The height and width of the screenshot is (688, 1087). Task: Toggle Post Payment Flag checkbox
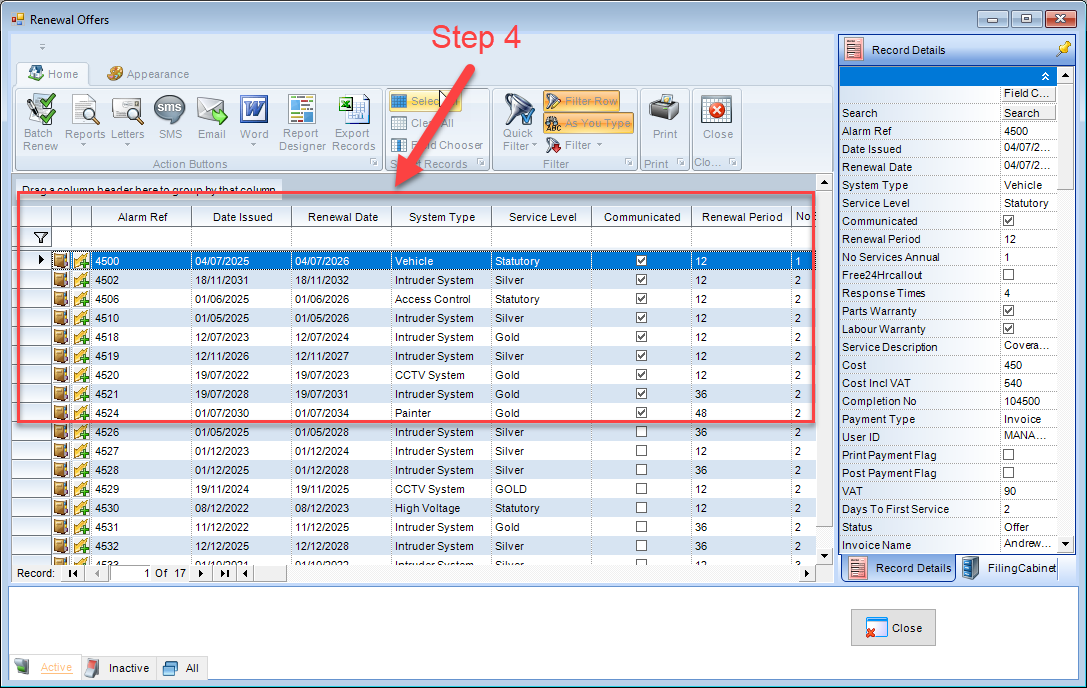pyautogui.click(x=1009, y=473)
